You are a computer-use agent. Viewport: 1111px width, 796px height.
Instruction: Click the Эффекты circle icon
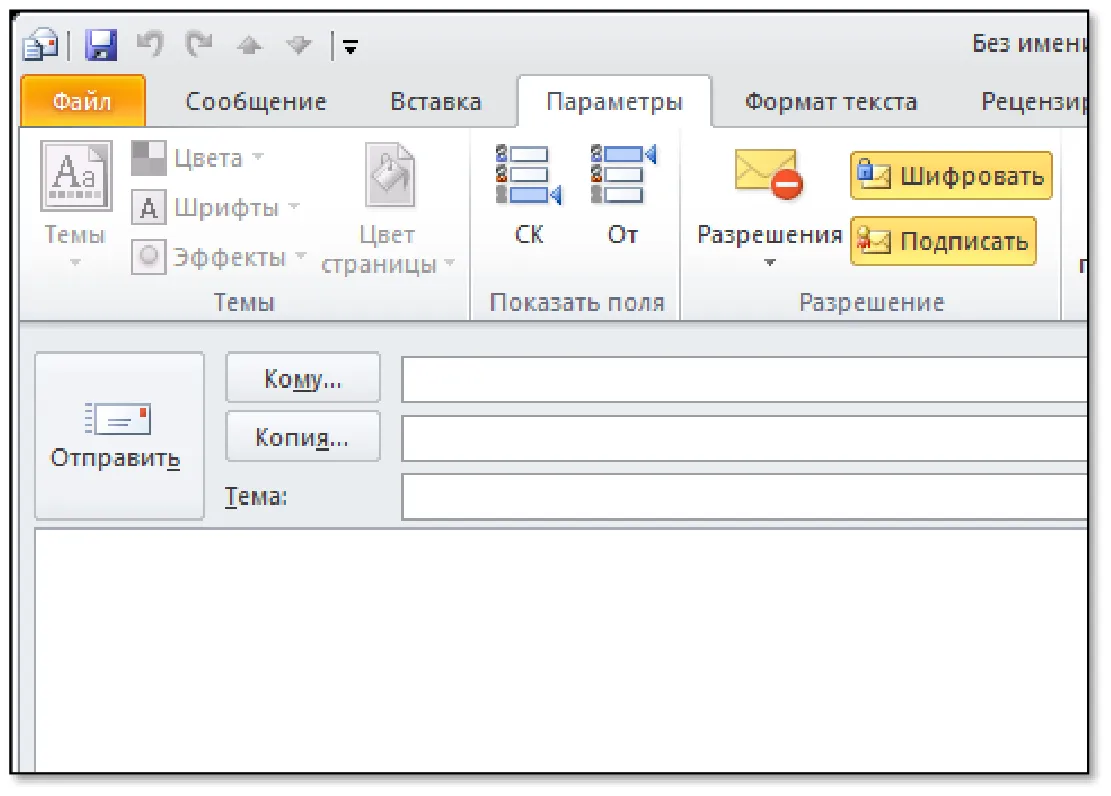149,257
